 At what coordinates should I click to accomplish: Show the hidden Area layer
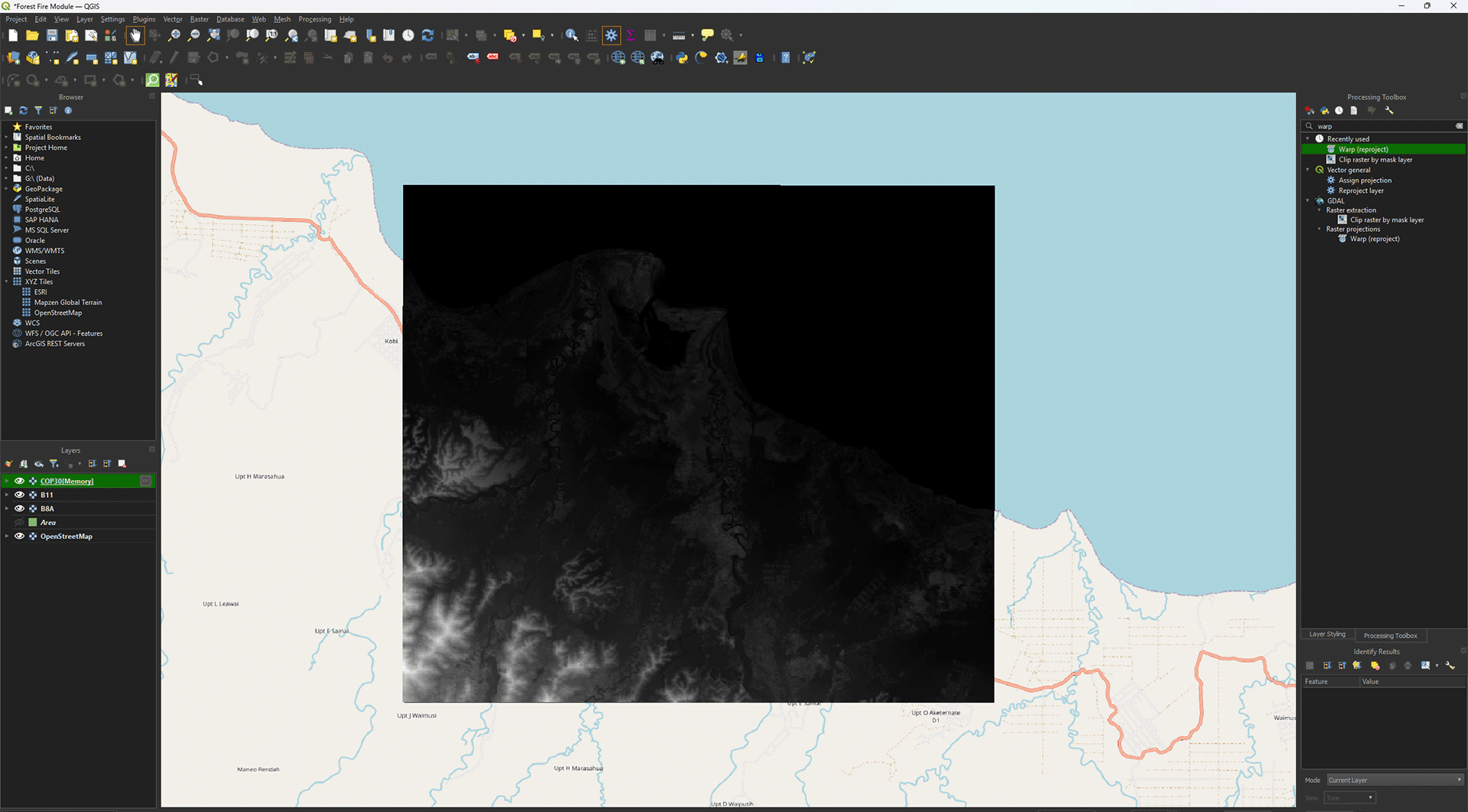[20, 523]
